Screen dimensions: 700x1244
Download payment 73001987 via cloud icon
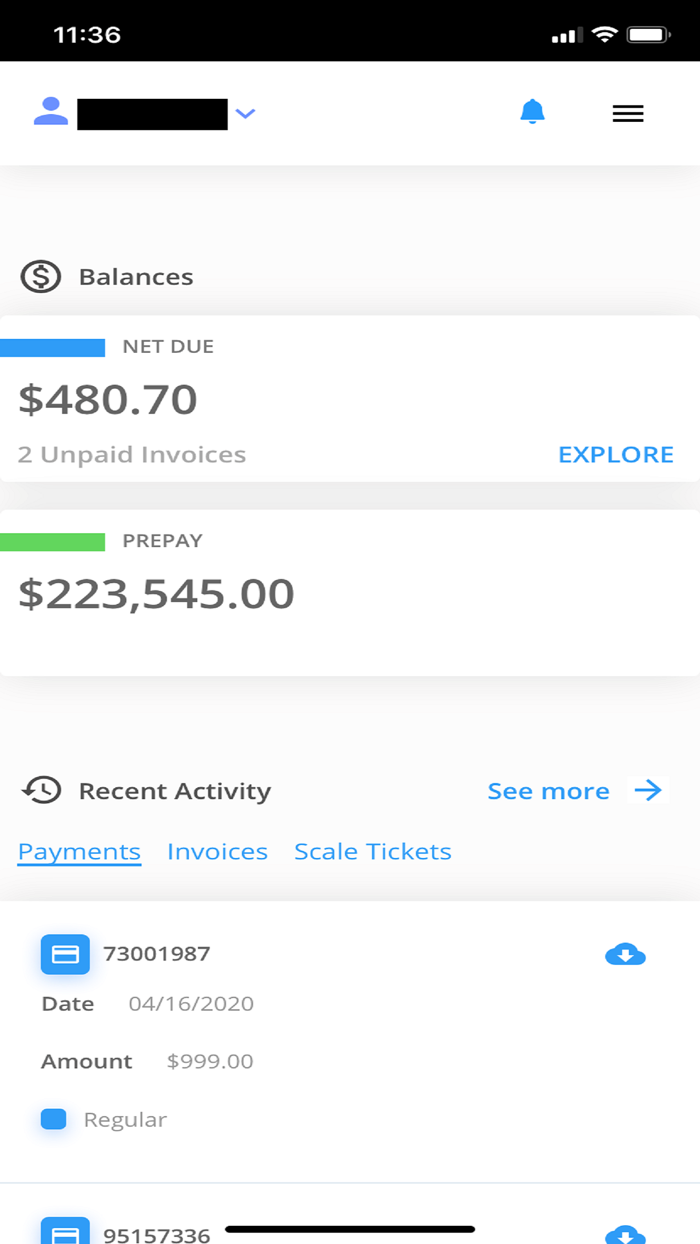[626, 955]
